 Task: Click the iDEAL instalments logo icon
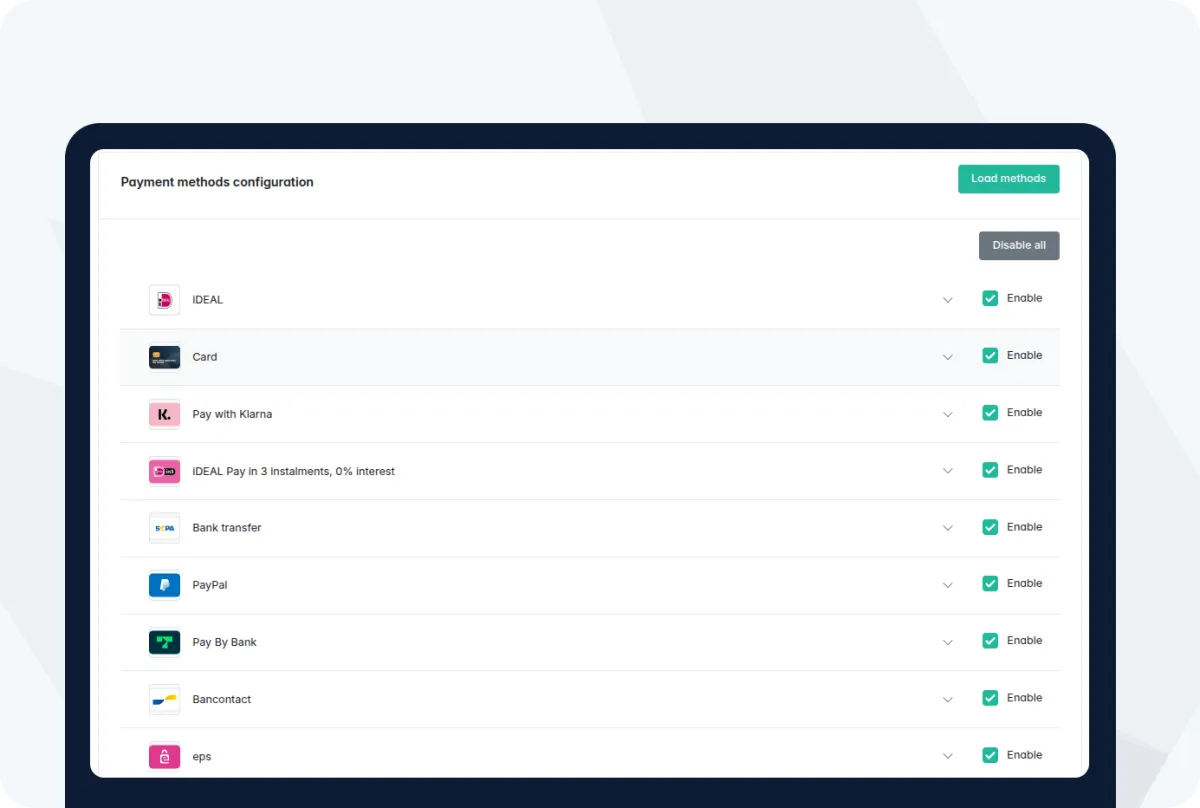(164, 471)
